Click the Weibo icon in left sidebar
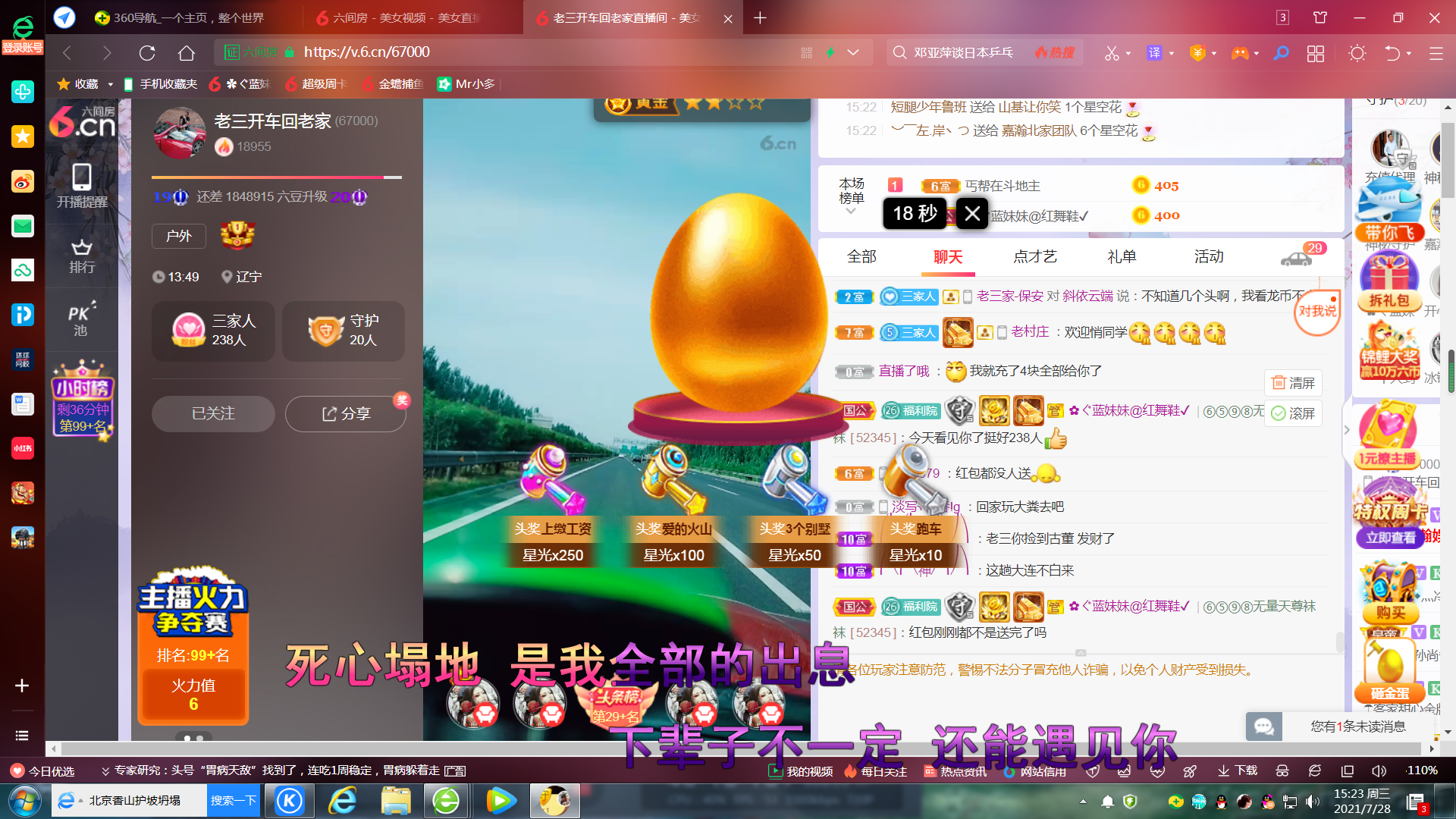Screen dimensions: 1456x819 [23, 181]
